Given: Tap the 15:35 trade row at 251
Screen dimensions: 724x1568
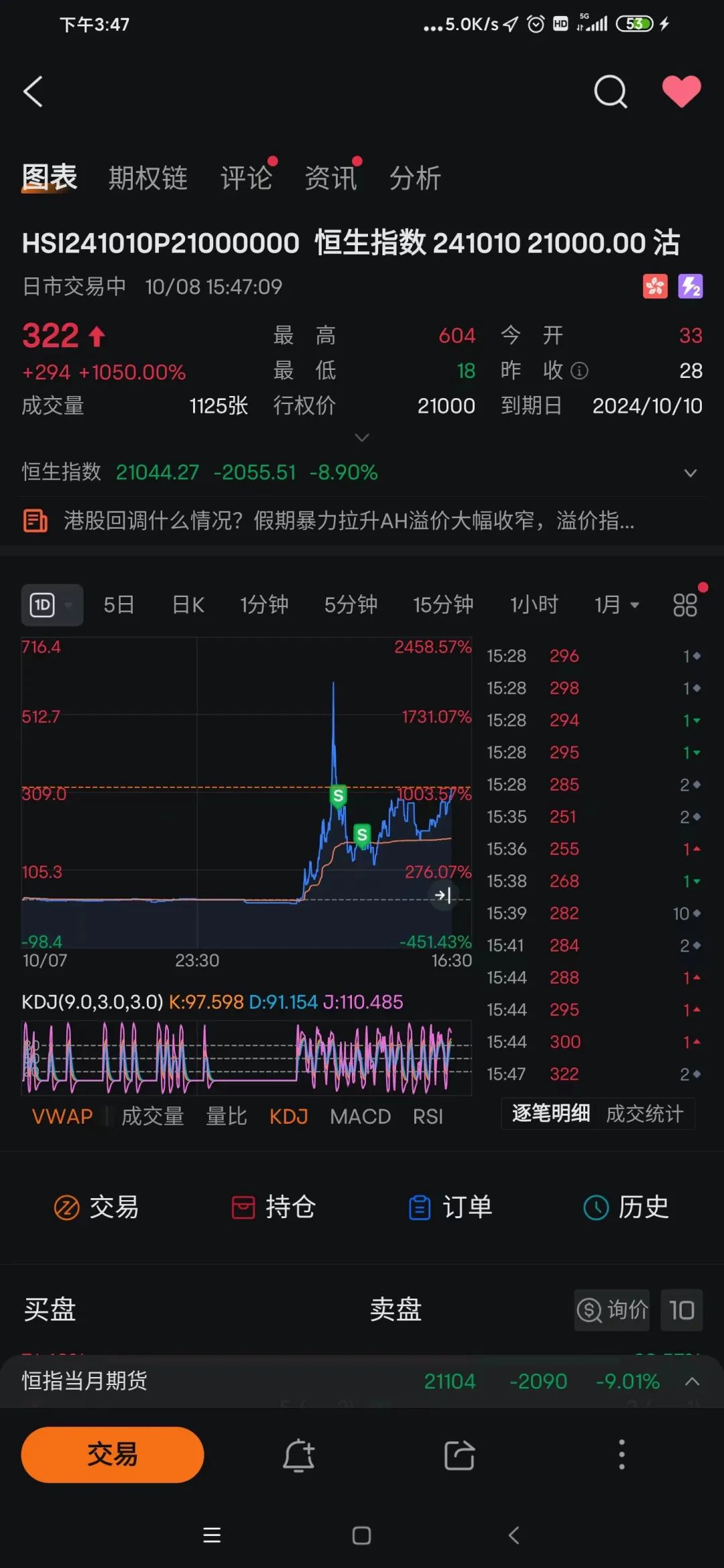Looking at the screenshot, I should click(x=594, y=817).
